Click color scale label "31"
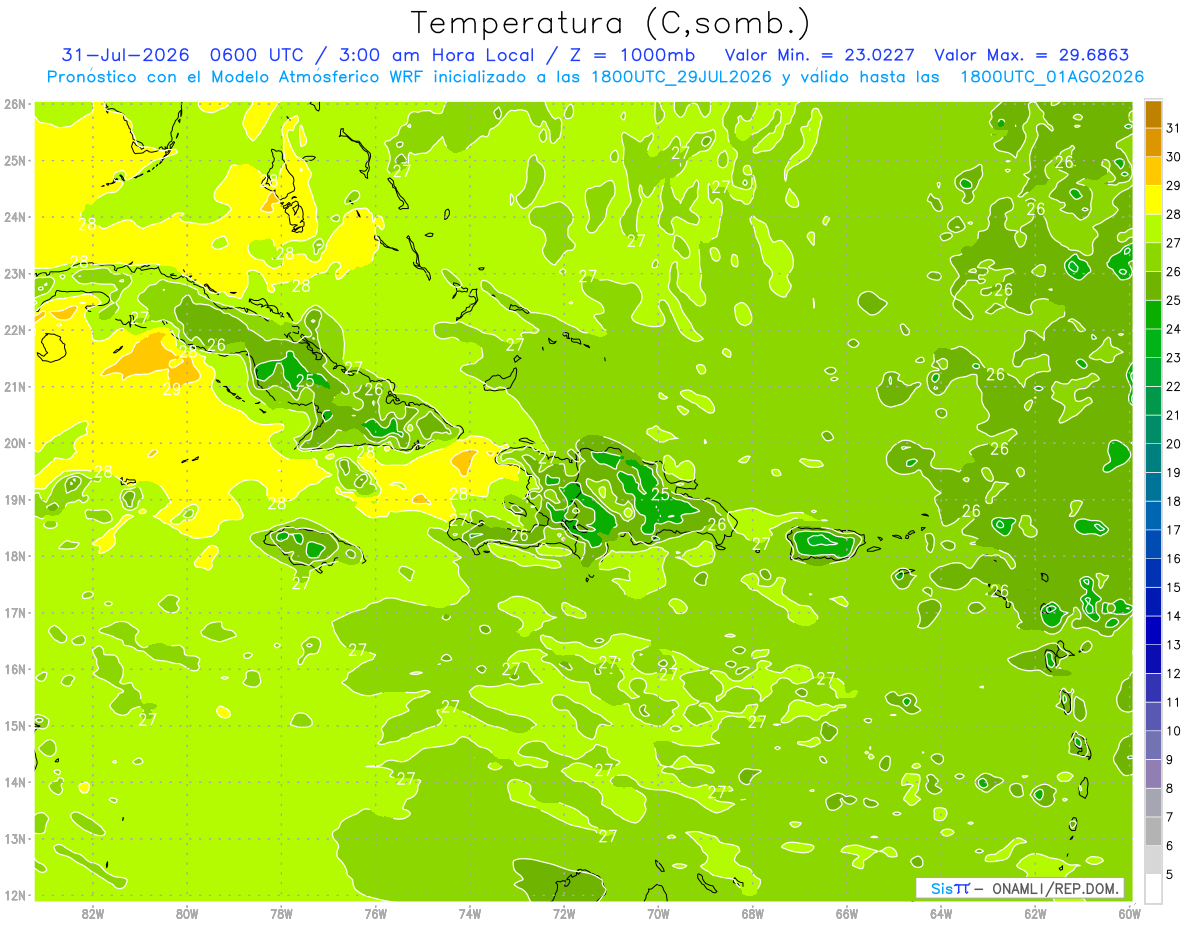 coord(1174,127)
